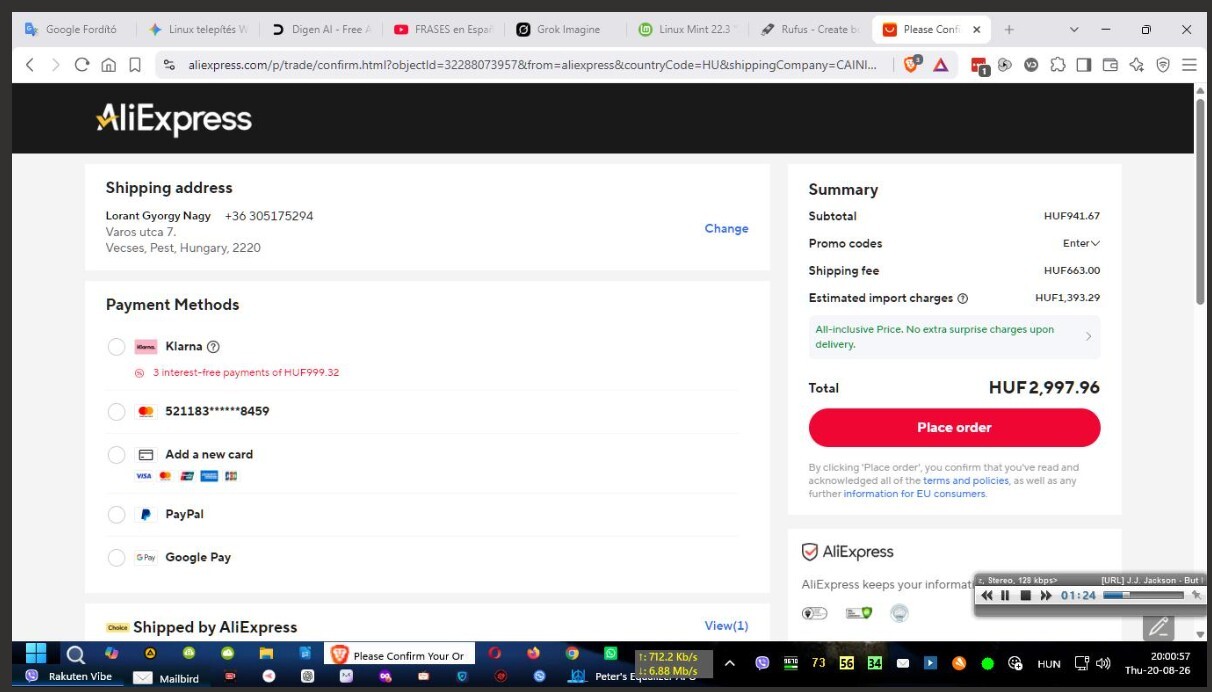
Task: Open Firefox icon in taskbar
Action: [x=534, y=653]
